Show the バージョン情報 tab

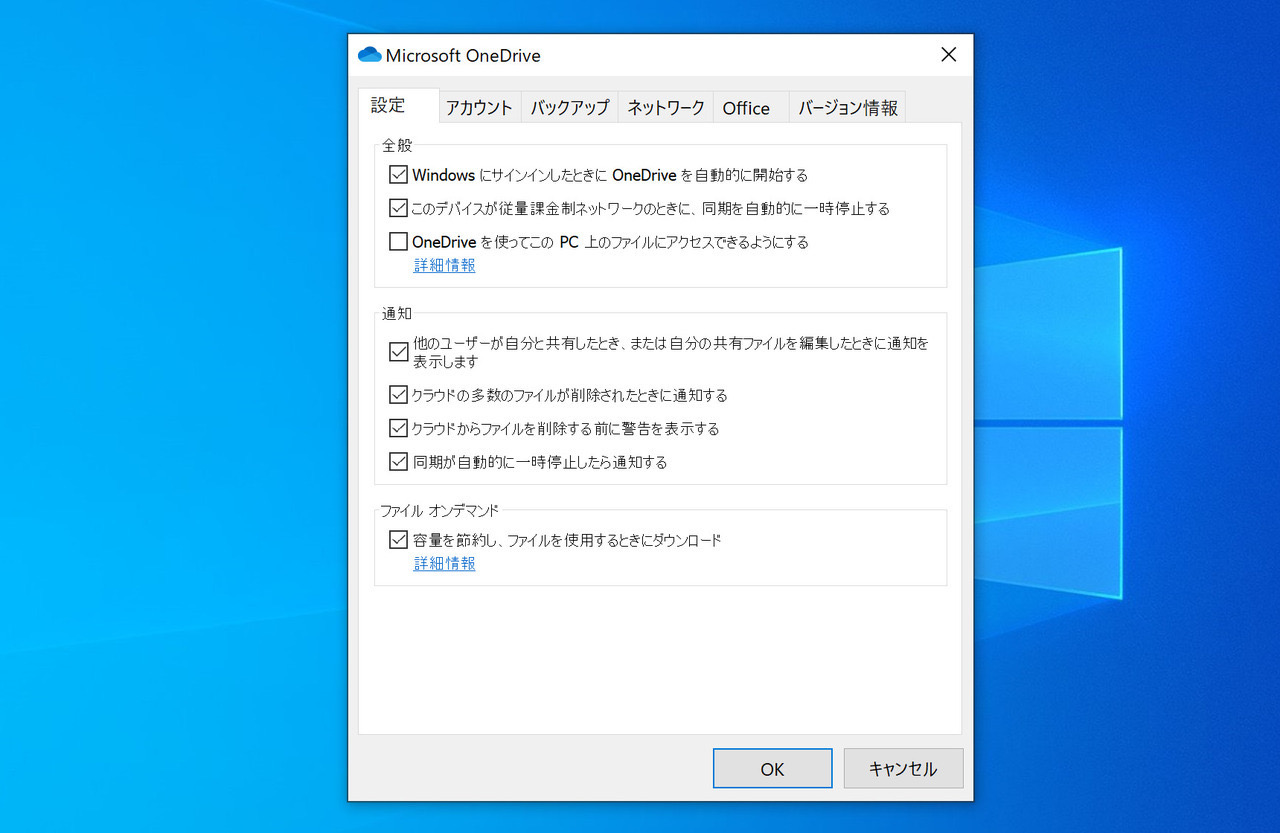pyautogui.click(x=848, y=108)
